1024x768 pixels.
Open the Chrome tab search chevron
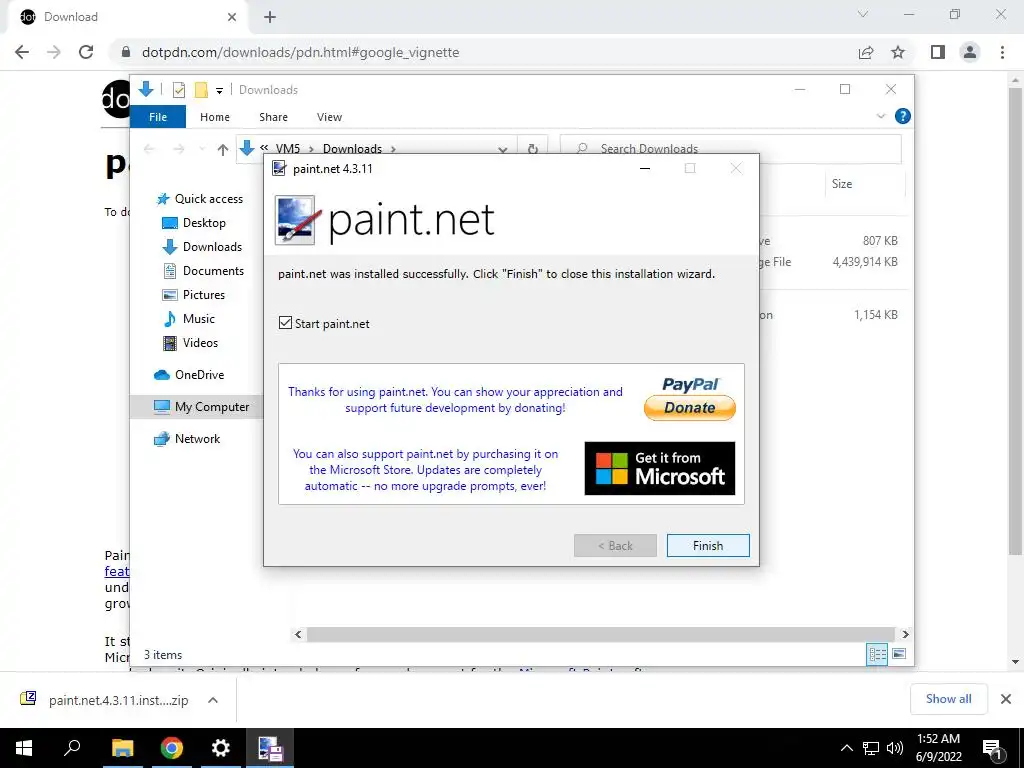point(863,14)
